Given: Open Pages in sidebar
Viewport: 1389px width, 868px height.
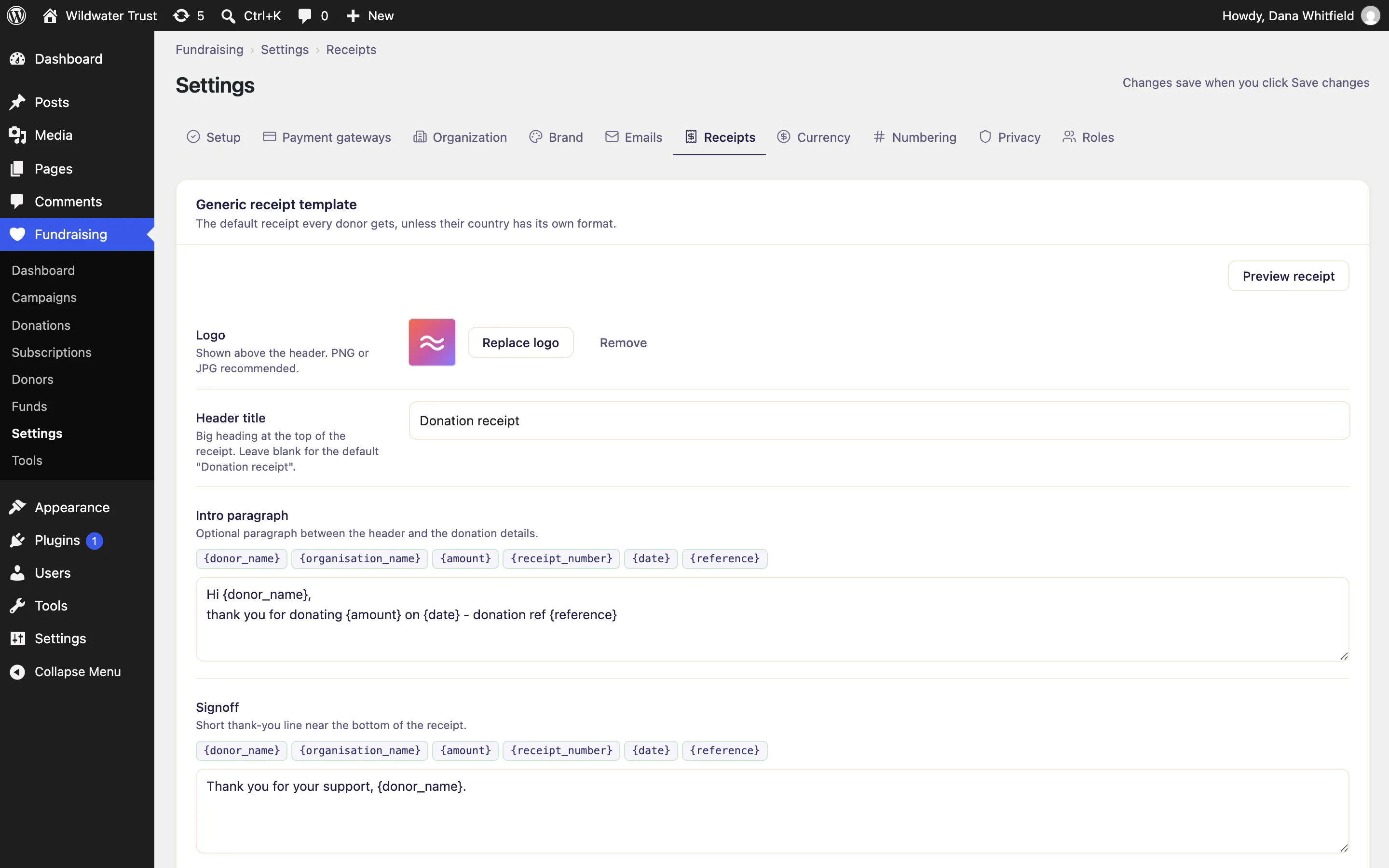Looking at the screenshot, I should click(77, 168).
